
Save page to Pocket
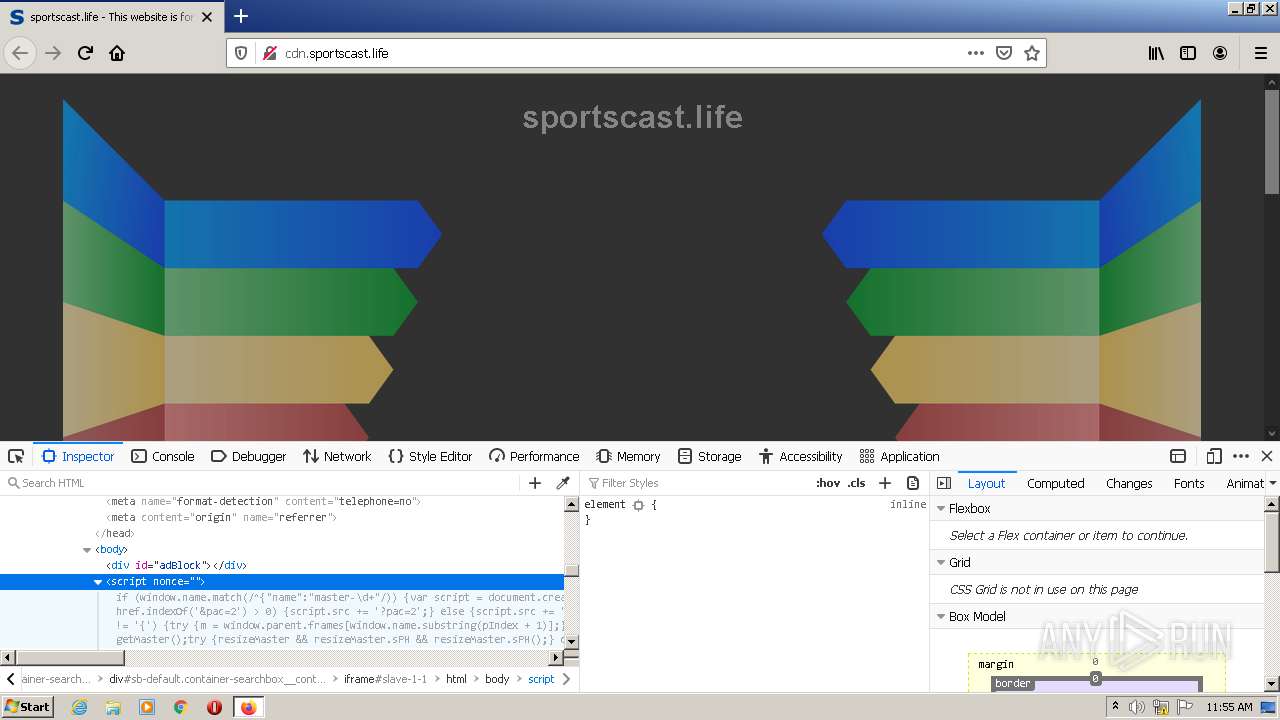click(x=1004, y=53)
